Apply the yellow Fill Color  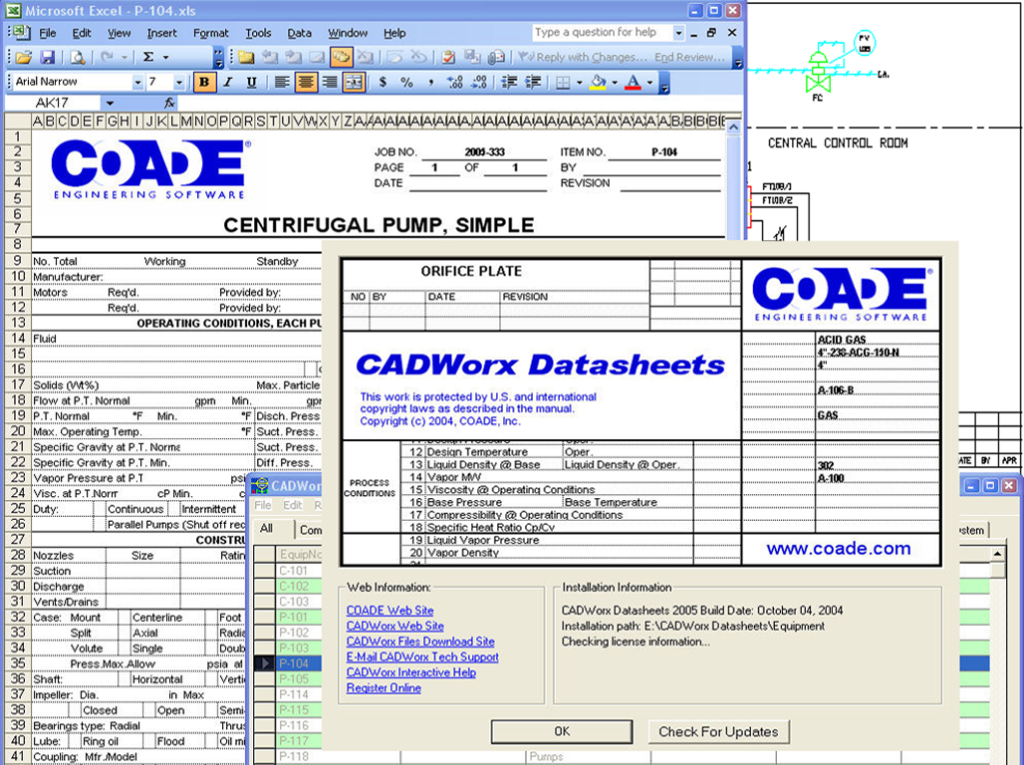click(x=598, y=82)
